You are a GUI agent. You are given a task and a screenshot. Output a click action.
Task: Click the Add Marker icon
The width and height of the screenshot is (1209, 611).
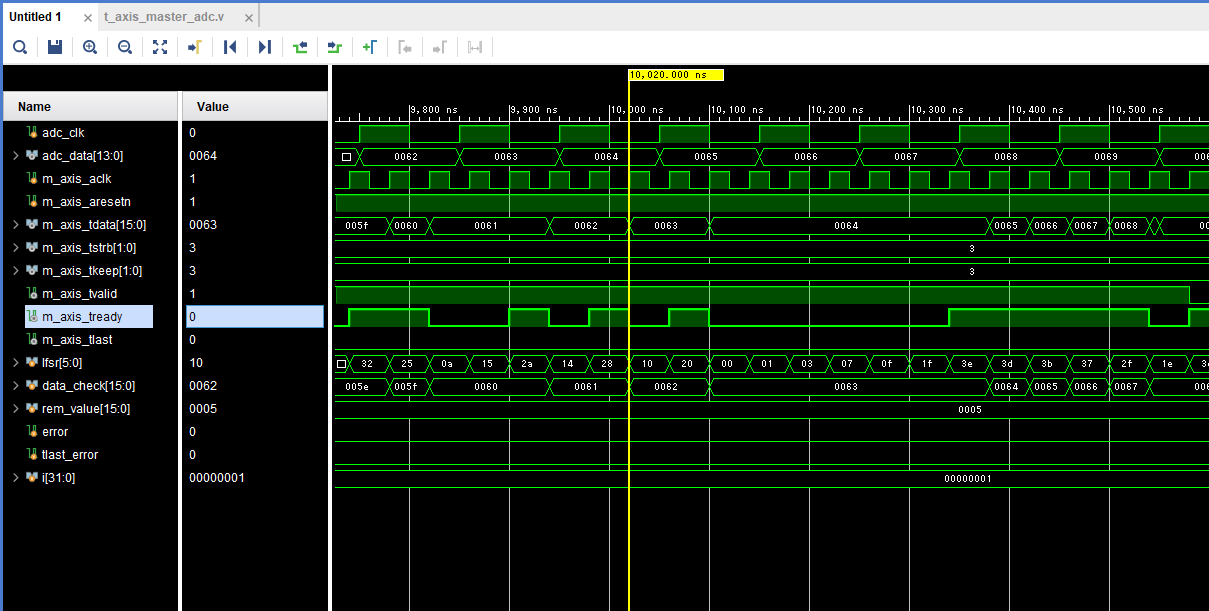click(369, 47)
